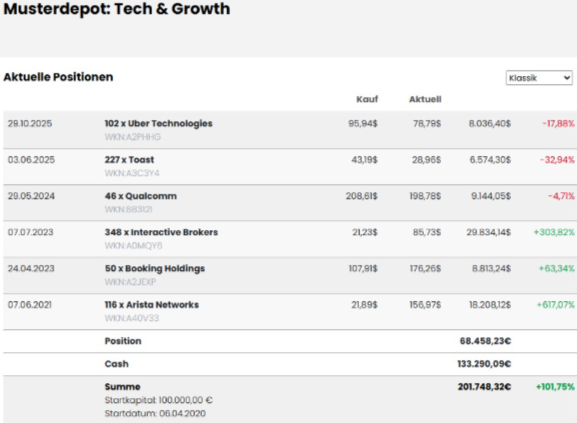
Task: Select WKN:A40V33 under Arista Networks
Action: (132, 318)
